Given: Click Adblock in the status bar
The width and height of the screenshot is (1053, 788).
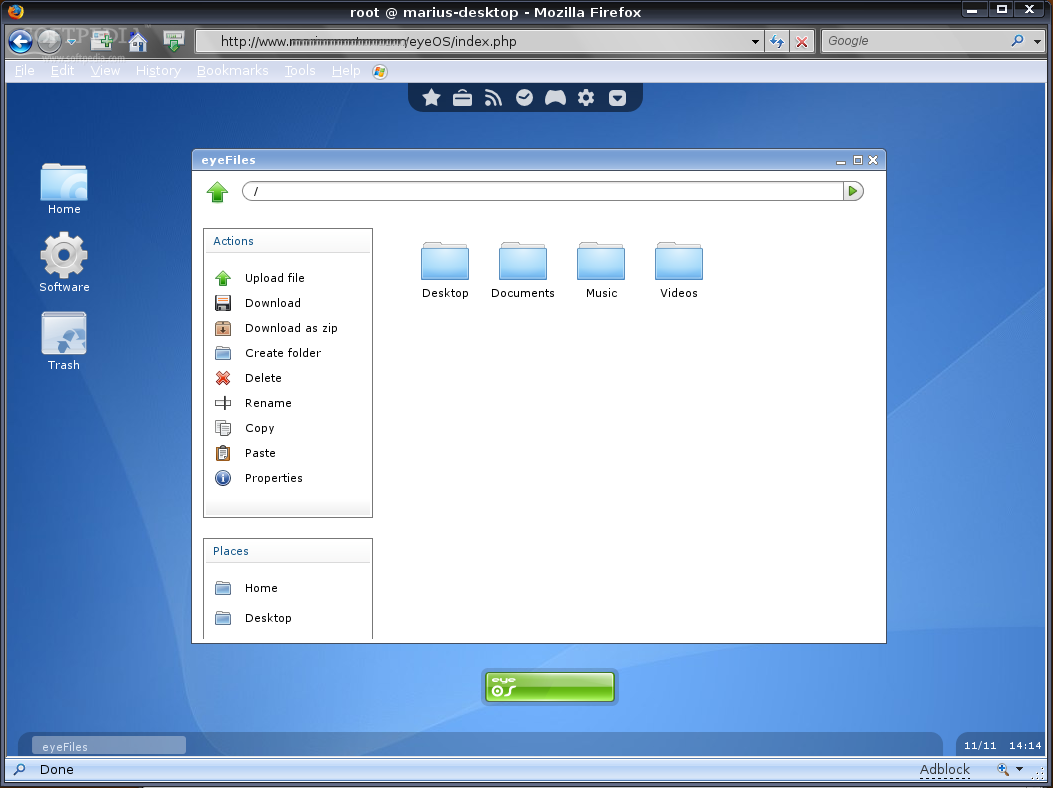Looking at the screenshot, I should click(x=945, y=770).
